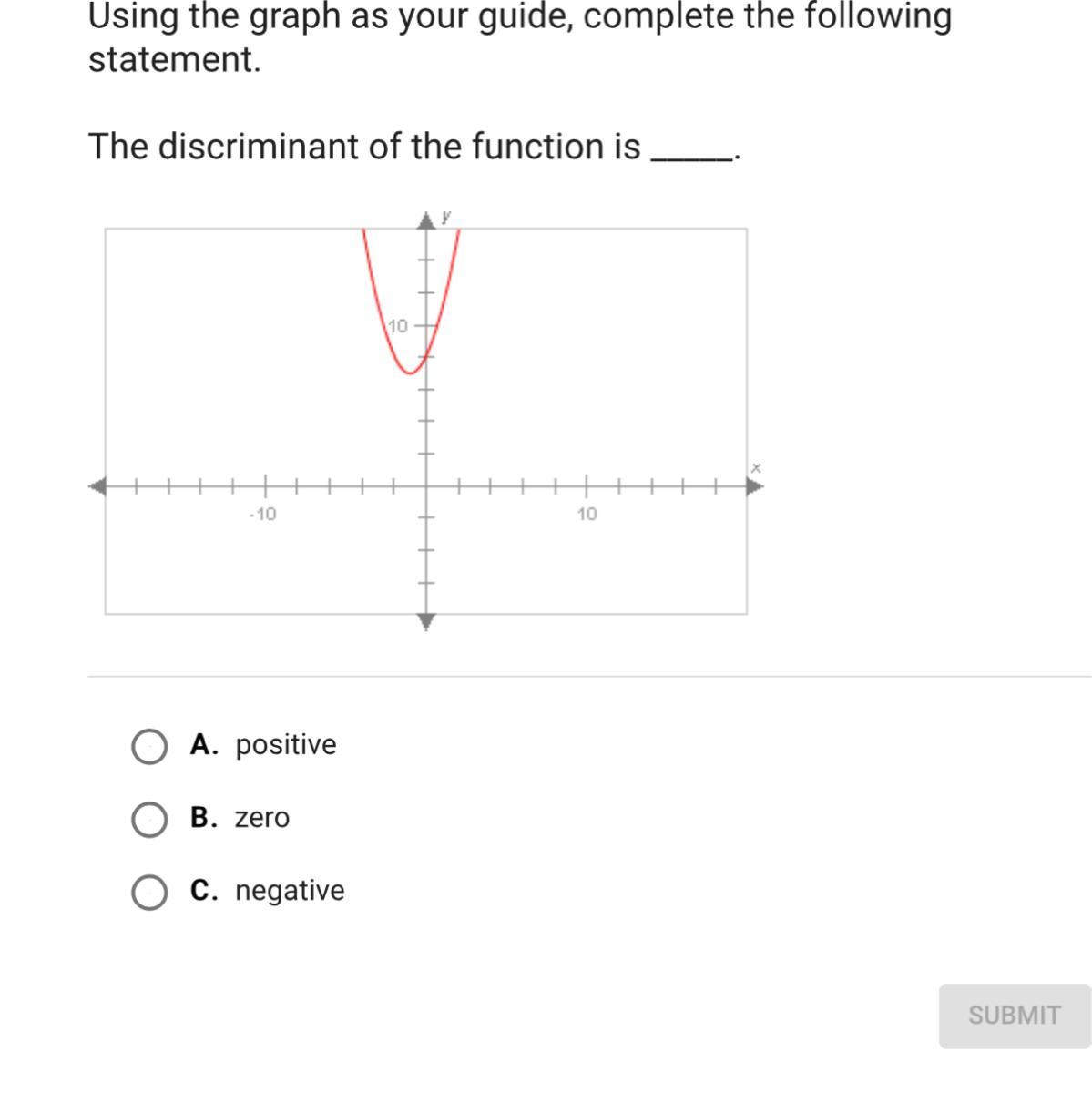This screenshot has width=1092, height=1093.
Task: Click the 'zero' answer label
Action: click(x=262, y=818)
